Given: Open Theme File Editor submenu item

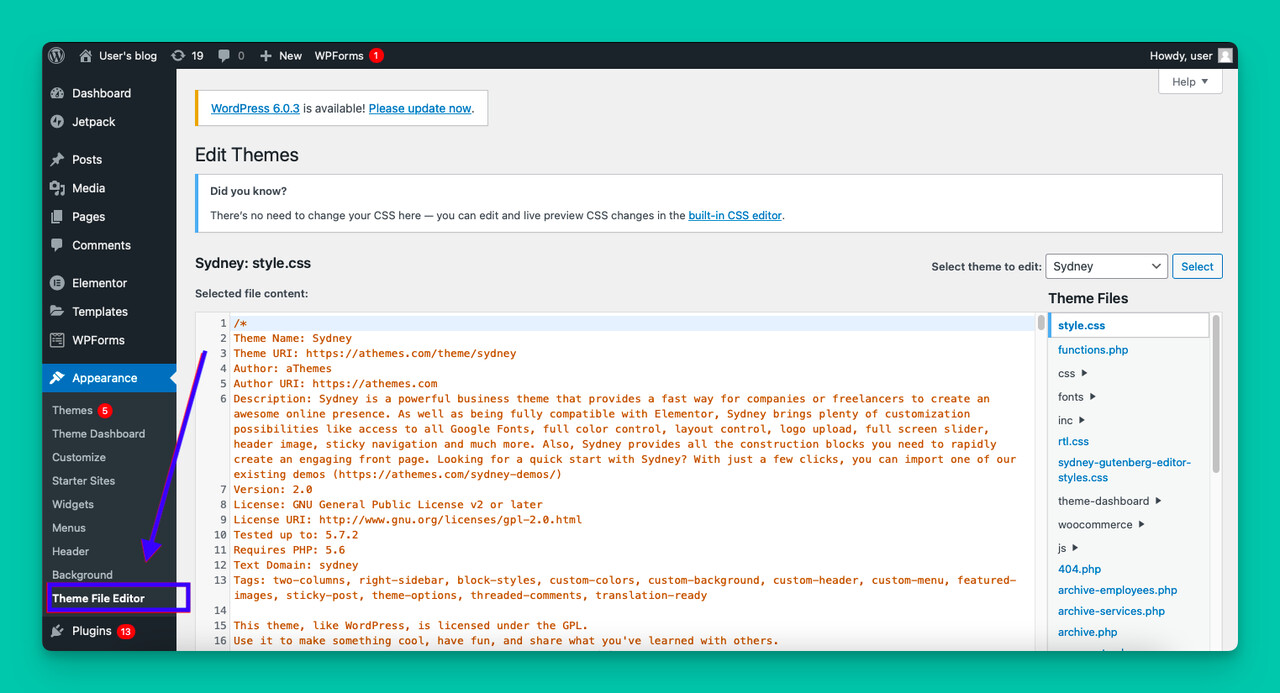Looking at the screenshot, I should point(98,598).
